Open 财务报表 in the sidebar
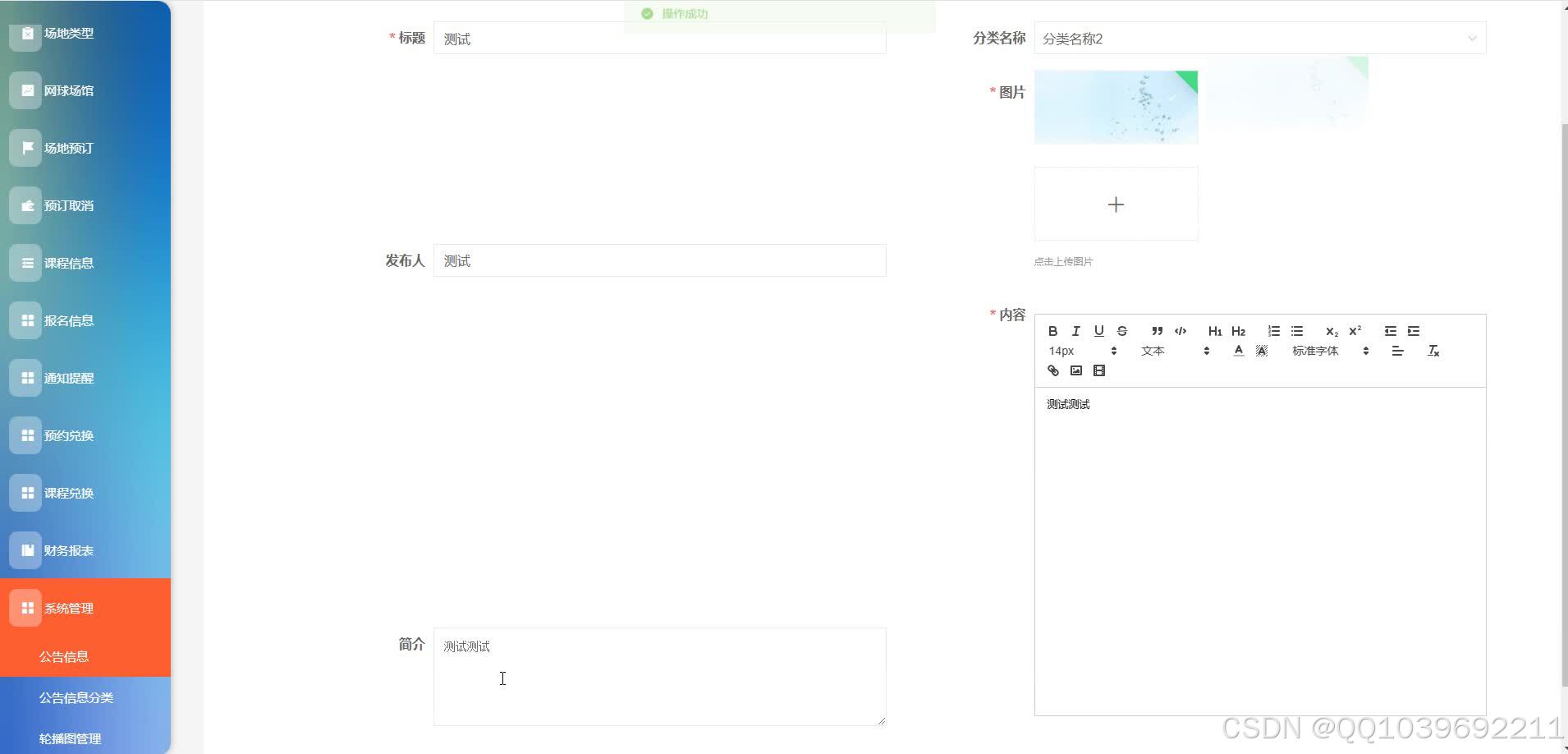 pos(69,550)
